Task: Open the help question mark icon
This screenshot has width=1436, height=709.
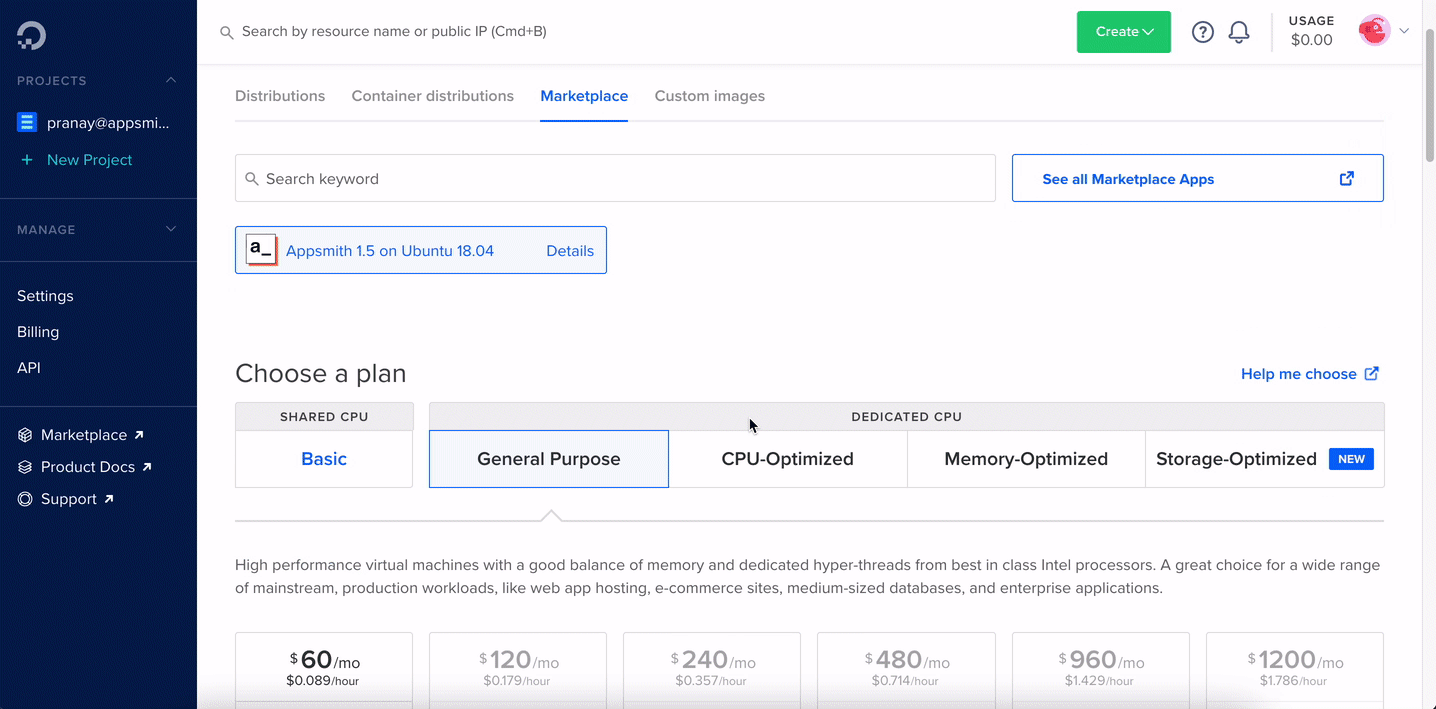Action: click(1203, 32)
